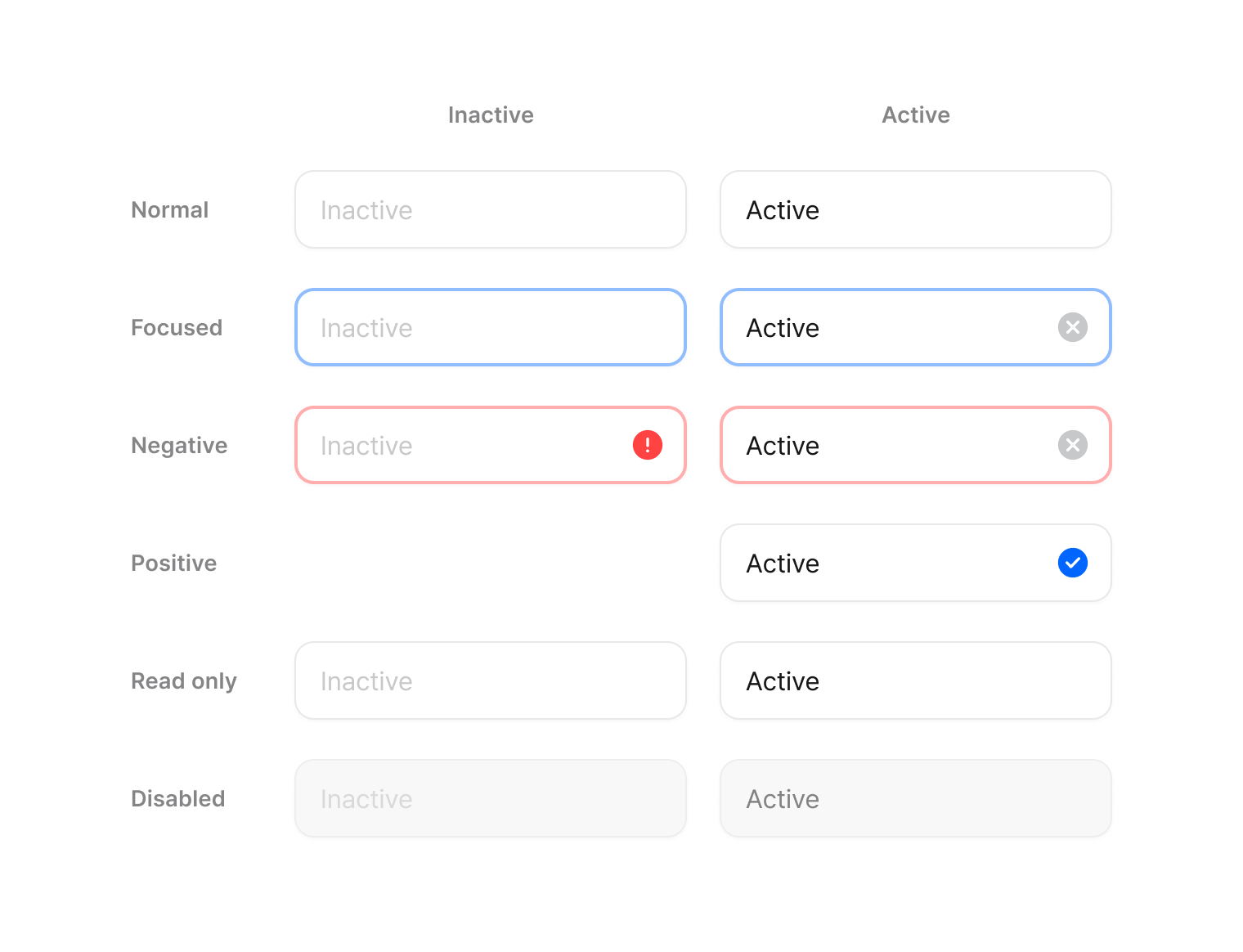Click the Negative Active text field
Screen dimensions: 1243x952
pyautogui.click(x=883, y=445)
